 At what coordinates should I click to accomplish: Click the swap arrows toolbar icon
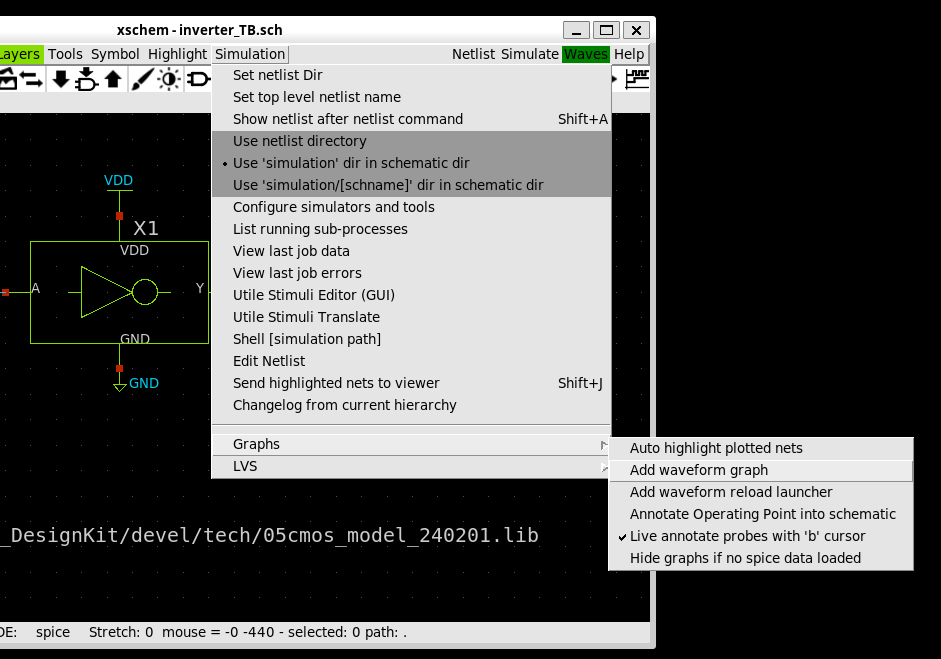click(x=31, y=79)
